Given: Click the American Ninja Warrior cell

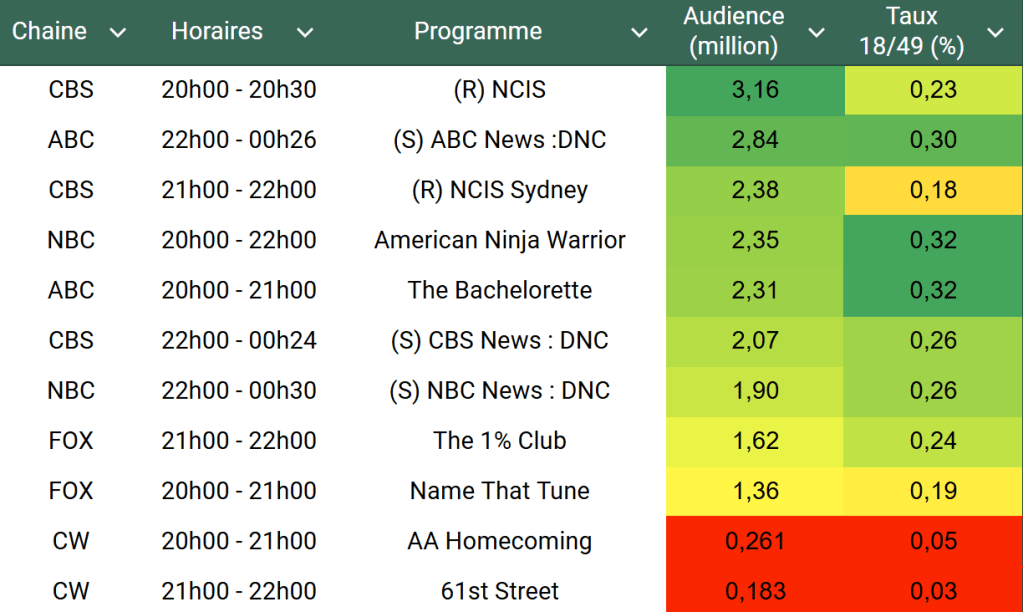Looking at the screenshot, I should pyautogui.click(x=499, y=240).
